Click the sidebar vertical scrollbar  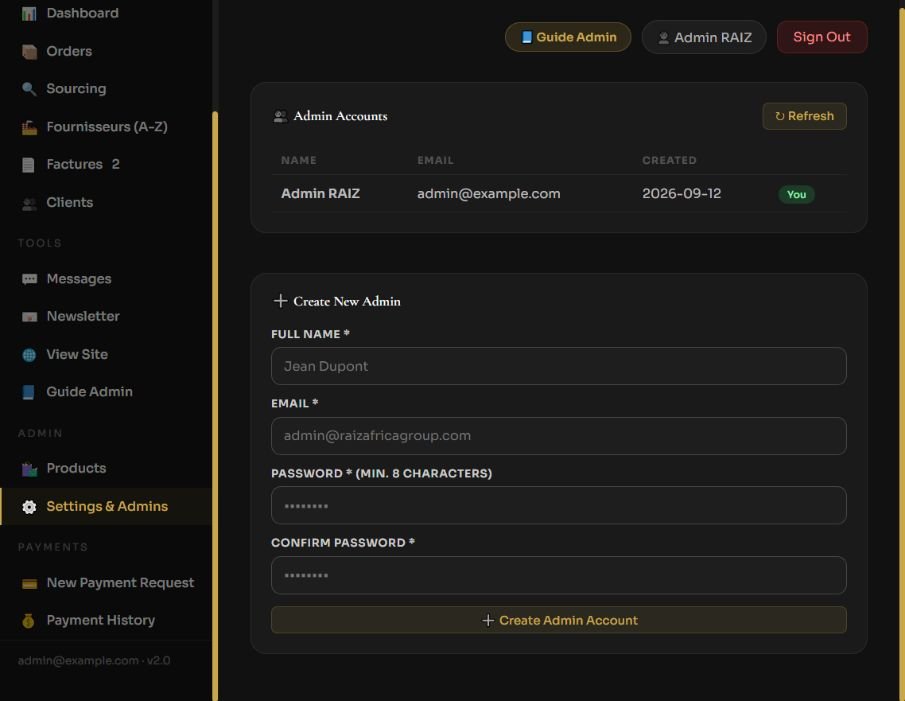click(x=215, y=406)
